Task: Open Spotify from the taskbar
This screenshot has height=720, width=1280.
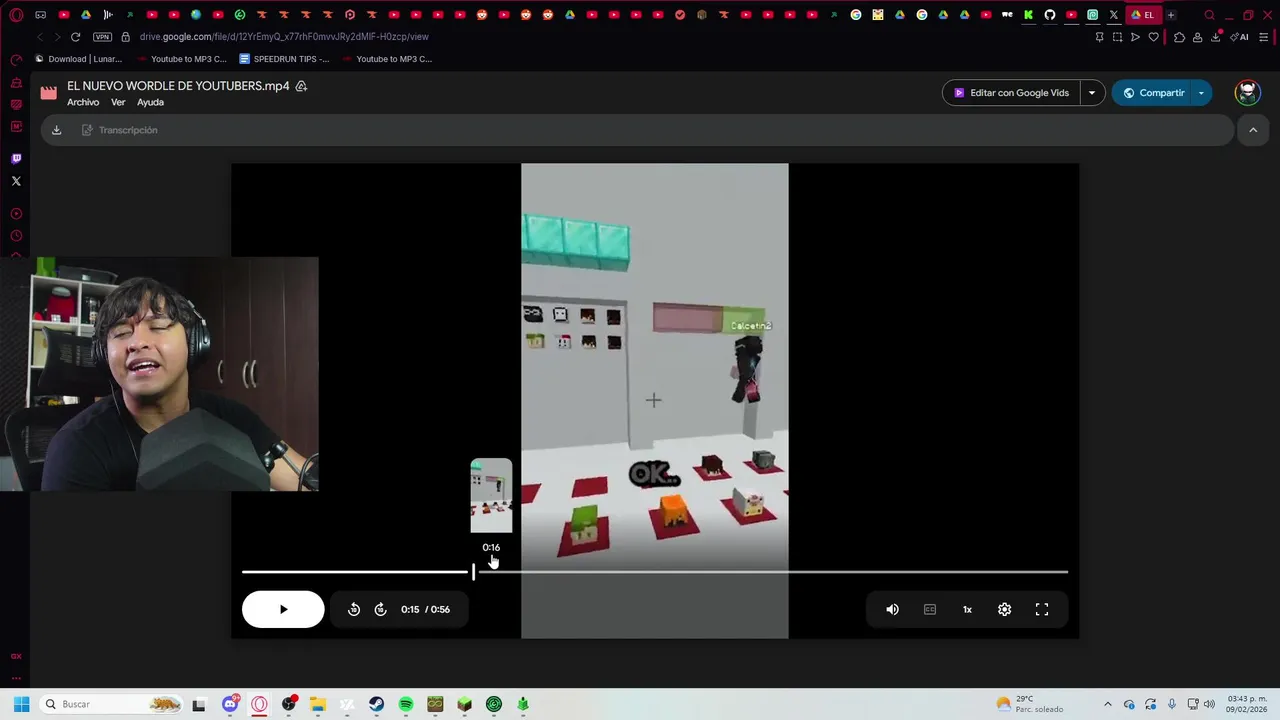Action: point(405,704)
